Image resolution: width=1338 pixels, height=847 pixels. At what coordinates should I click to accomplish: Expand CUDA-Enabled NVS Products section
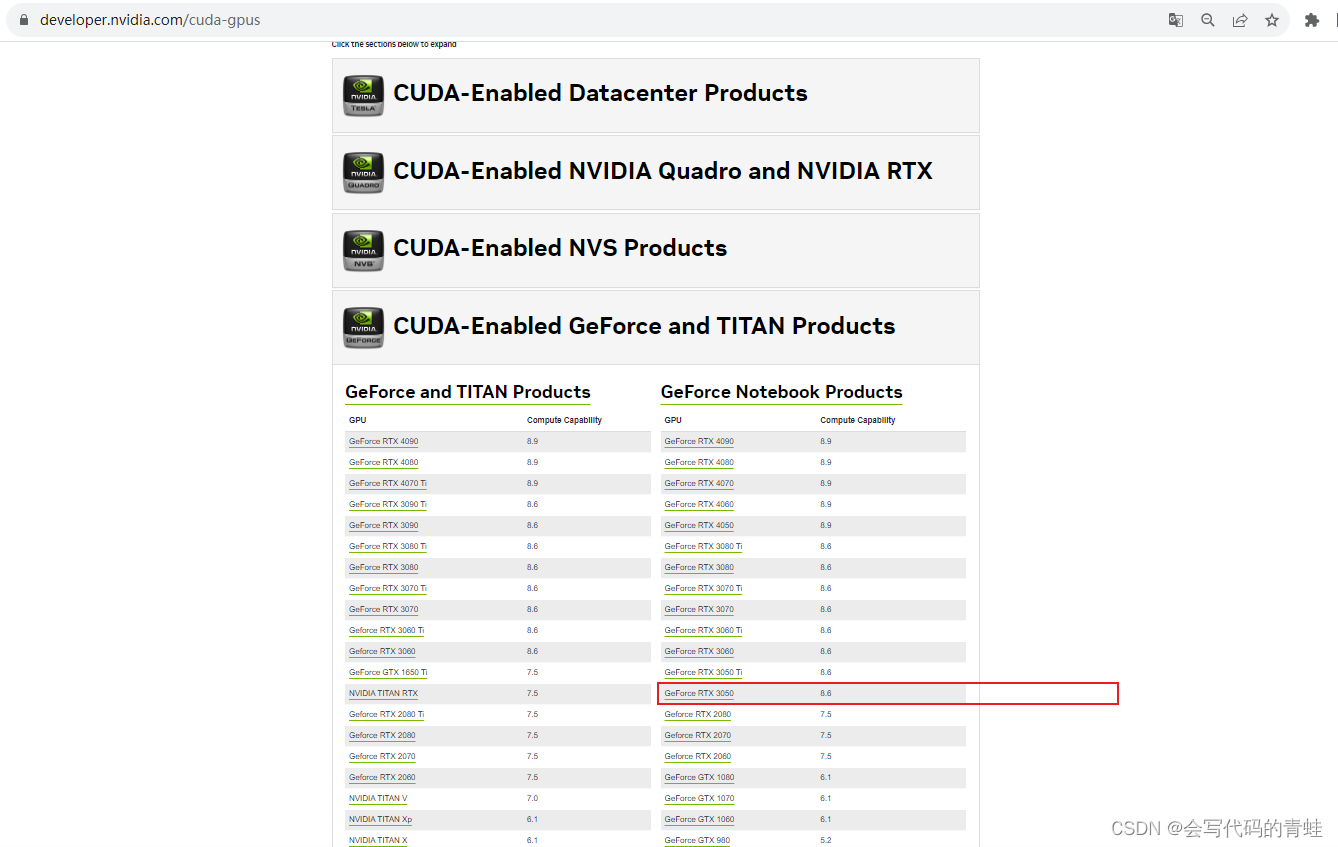pos(655,250)
